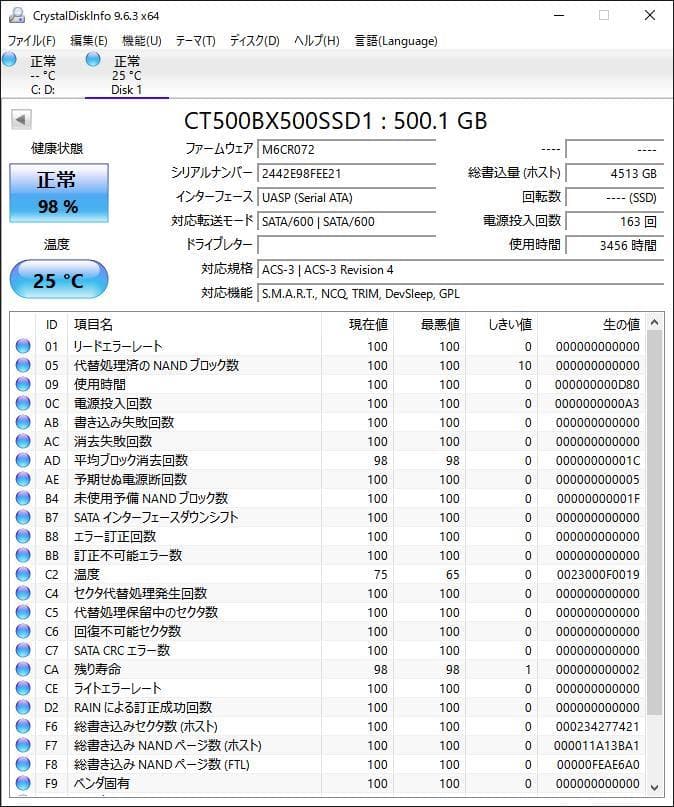Image resolution: width=674 pixels, height=807 pixels.
Task: Click the supported features field S.M.A.R.T., NCQ, TRIM
Action: tap(460, 293)
